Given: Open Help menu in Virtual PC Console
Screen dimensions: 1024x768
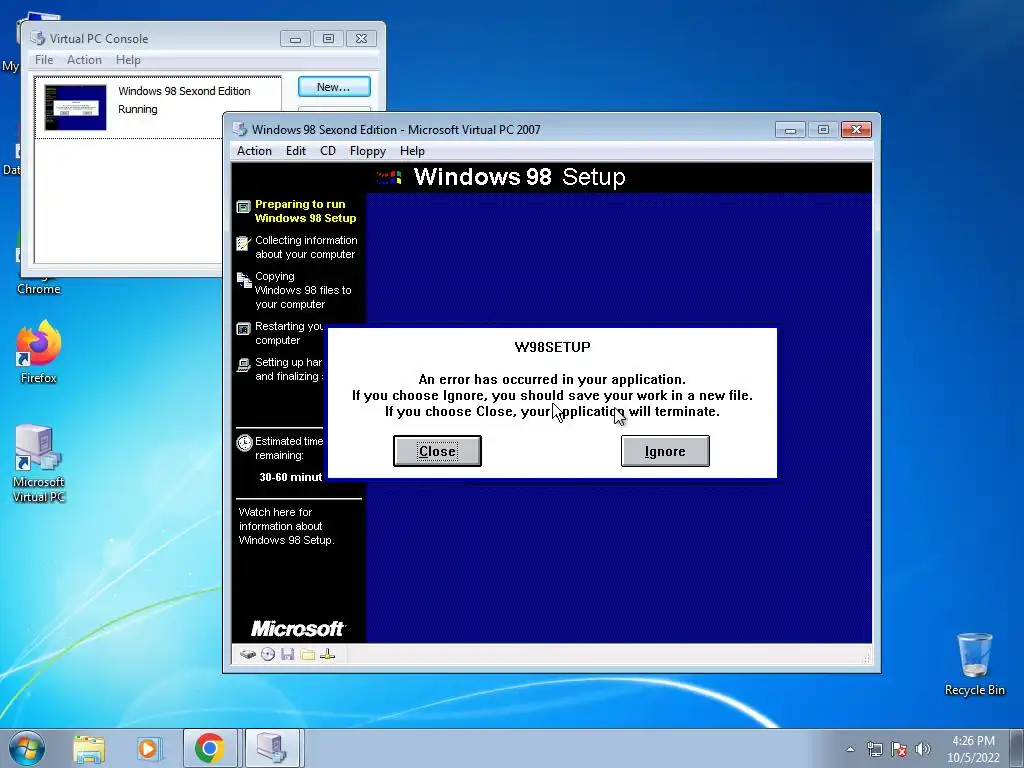Looking at the screenshot, I should [x=128, y=59].
